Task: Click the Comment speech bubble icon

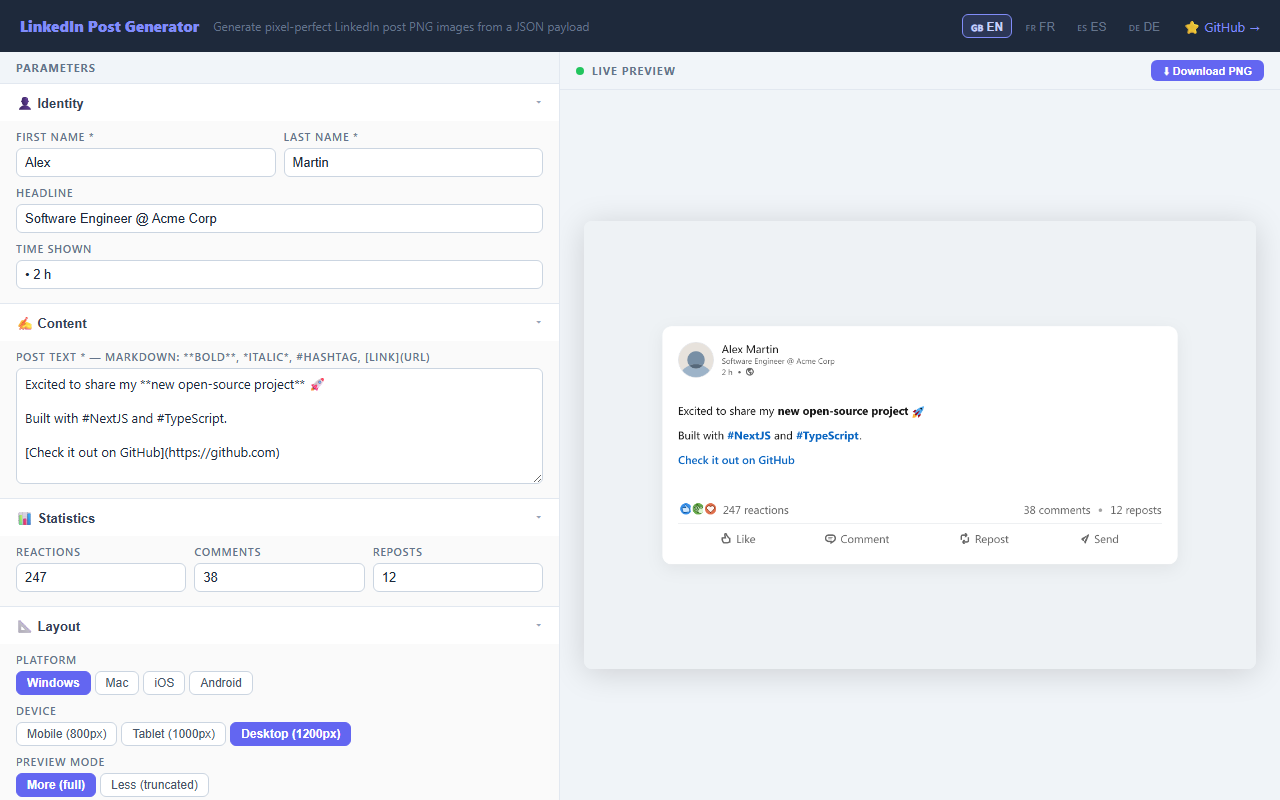Action: tap(830, 539)
